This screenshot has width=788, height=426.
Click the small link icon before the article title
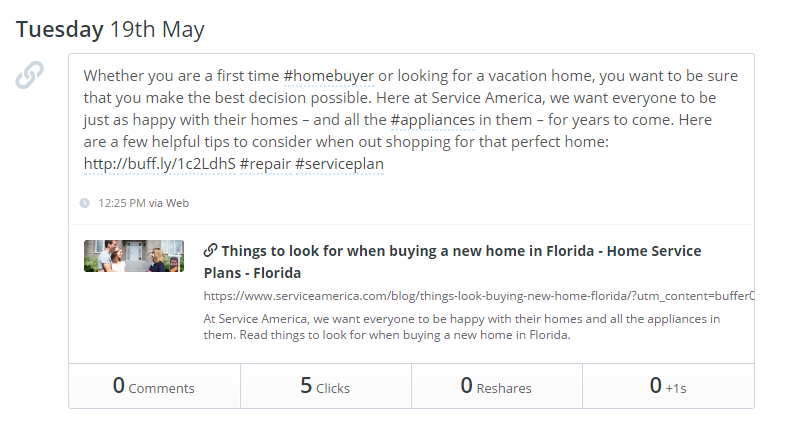tap(210, 251)
